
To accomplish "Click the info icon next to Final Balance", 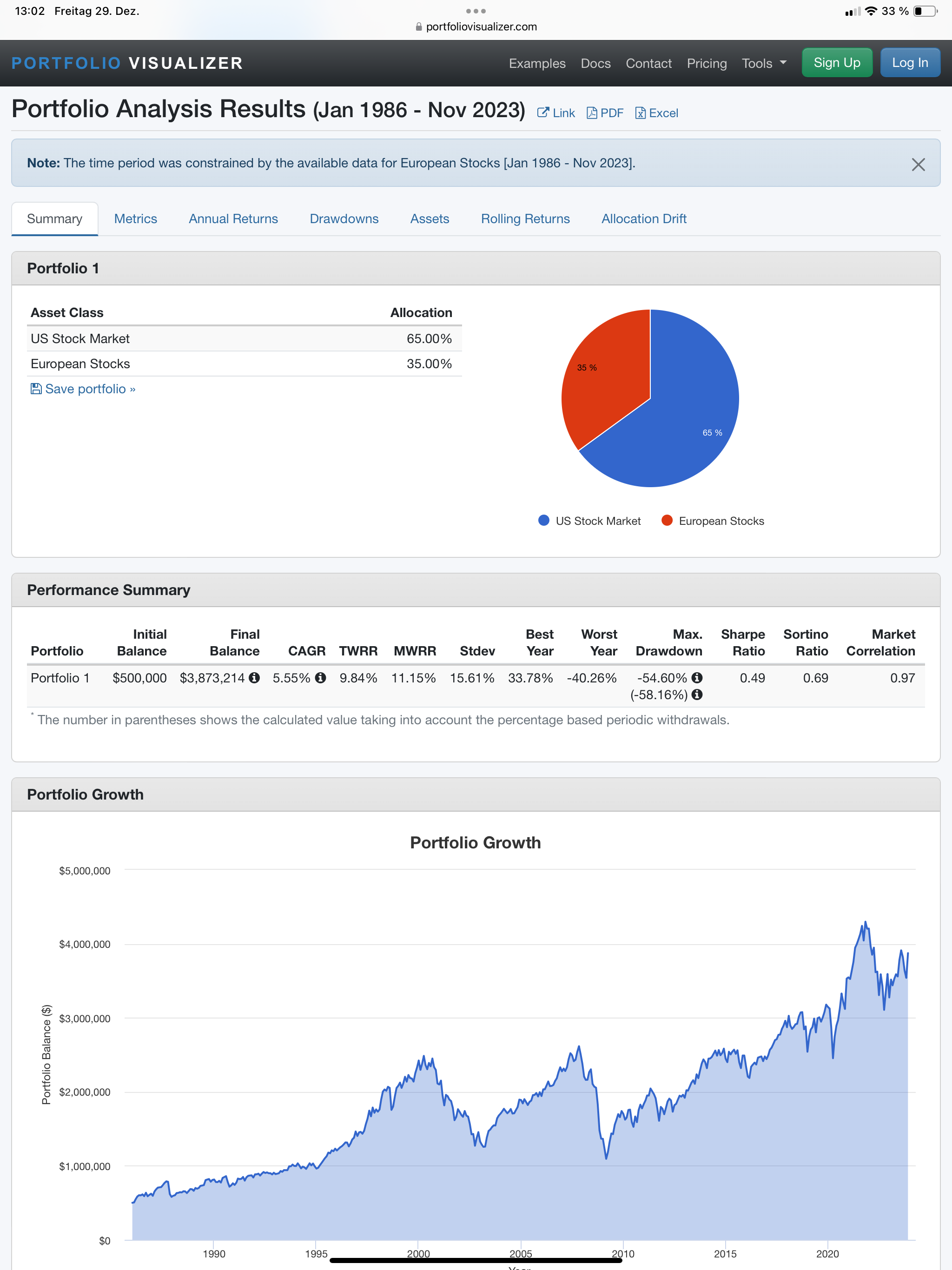I will (254, 677).
